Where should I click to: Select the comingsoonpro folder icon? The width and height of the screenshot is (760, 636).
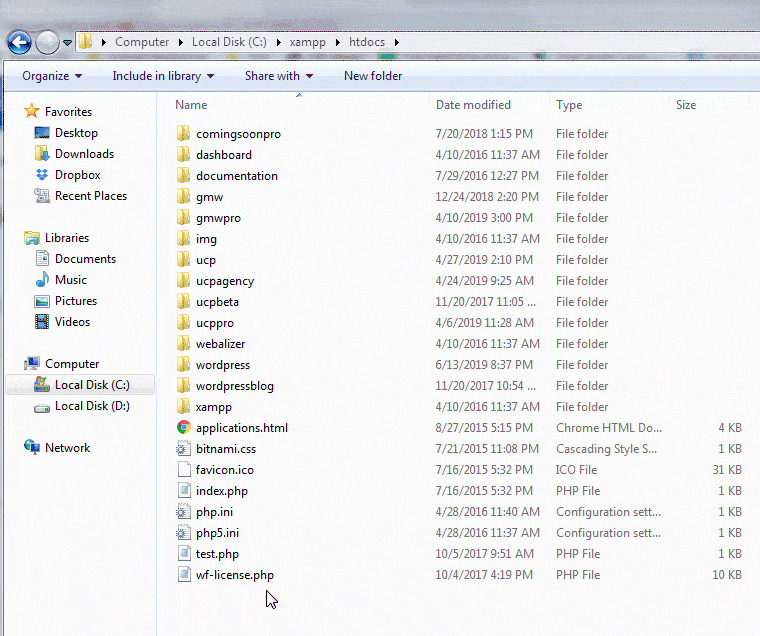(183, 133)
